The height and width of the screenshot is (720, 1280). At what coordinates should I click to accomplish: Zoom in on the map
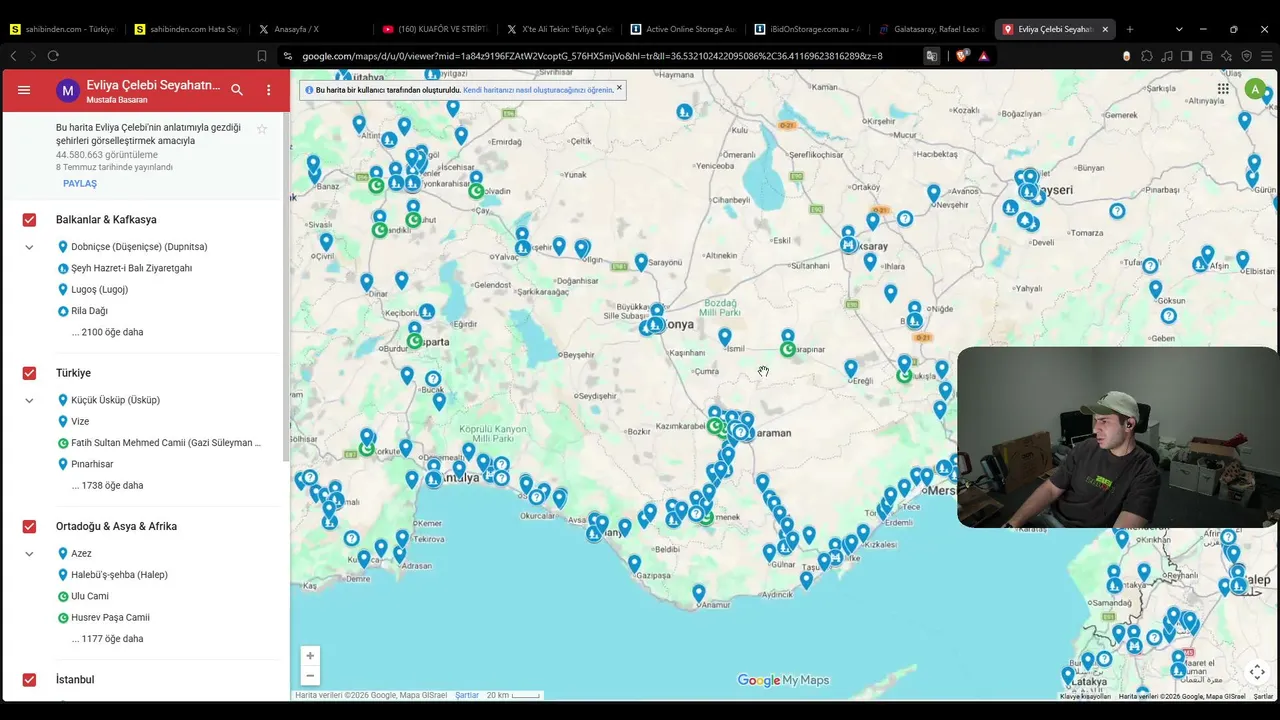point(310,656)
